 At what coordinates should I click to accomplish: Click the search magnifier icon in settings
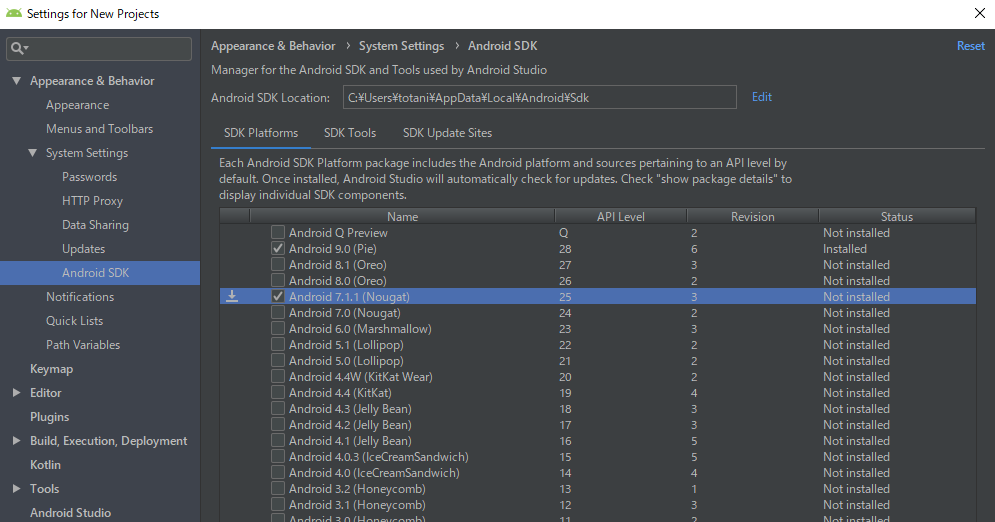17,48
